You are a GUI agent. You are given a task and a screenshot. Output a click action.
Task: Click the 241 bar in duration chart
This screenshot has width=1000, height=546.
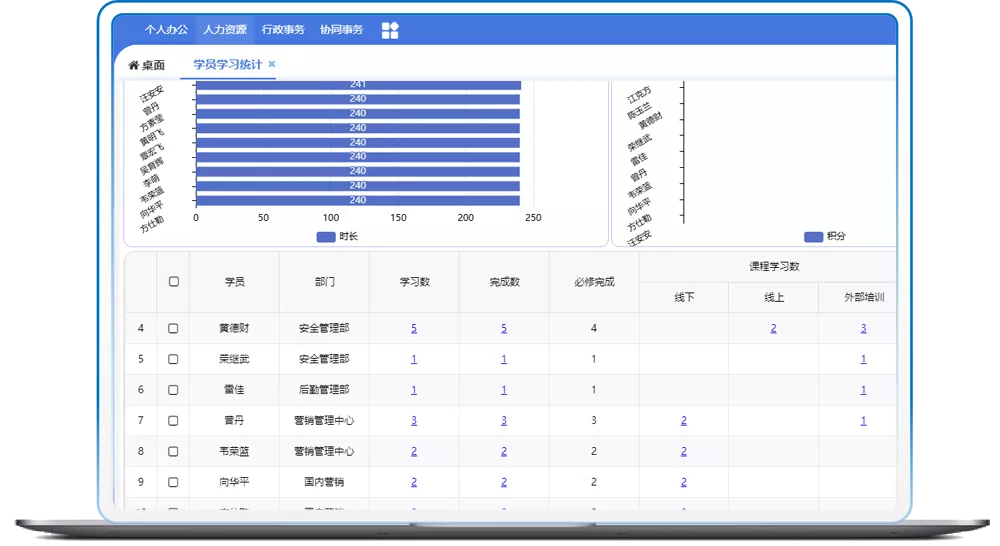(358, 85)
